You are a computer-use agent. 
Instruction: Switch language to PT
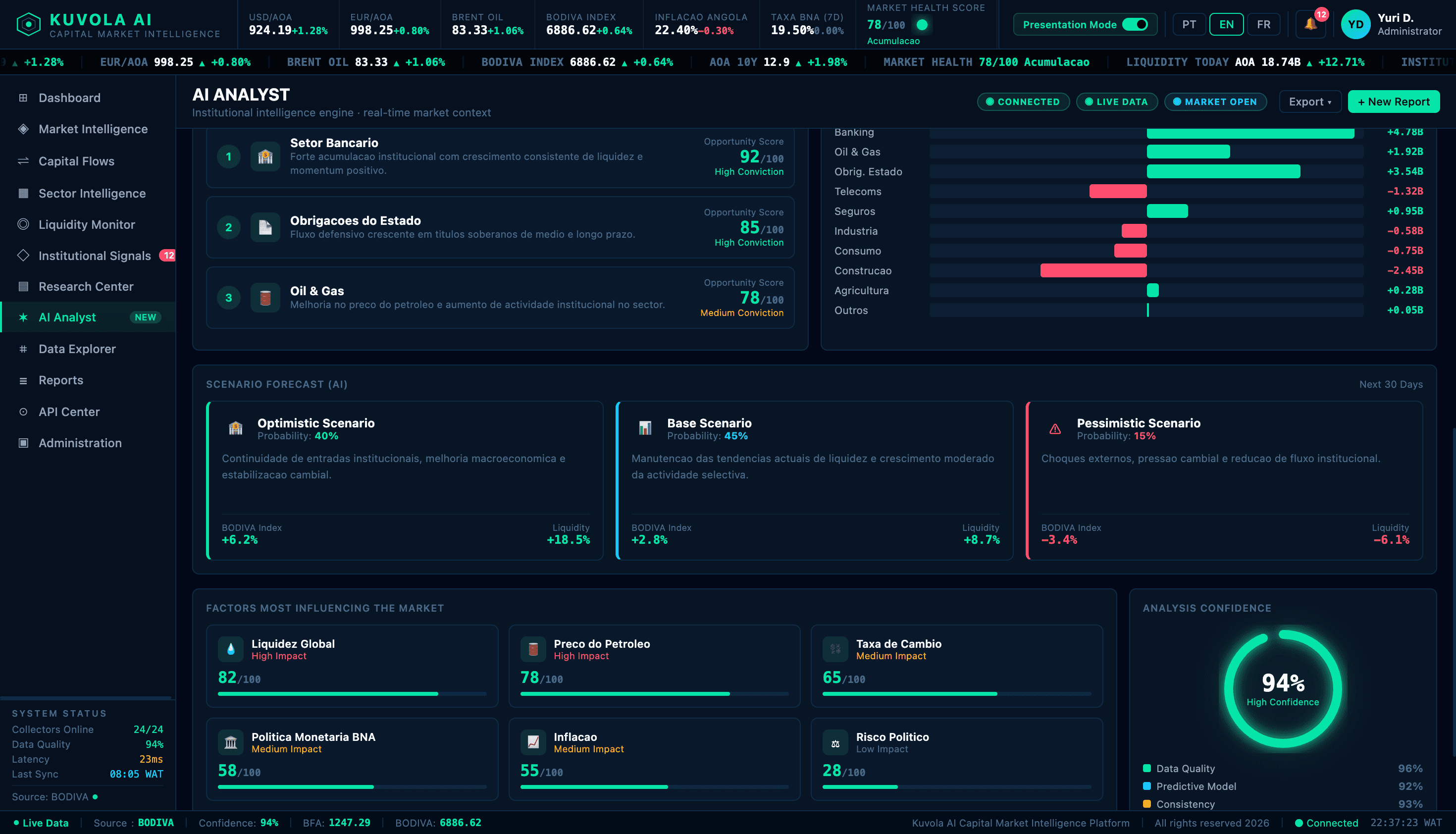click(x=1189, y=25)
